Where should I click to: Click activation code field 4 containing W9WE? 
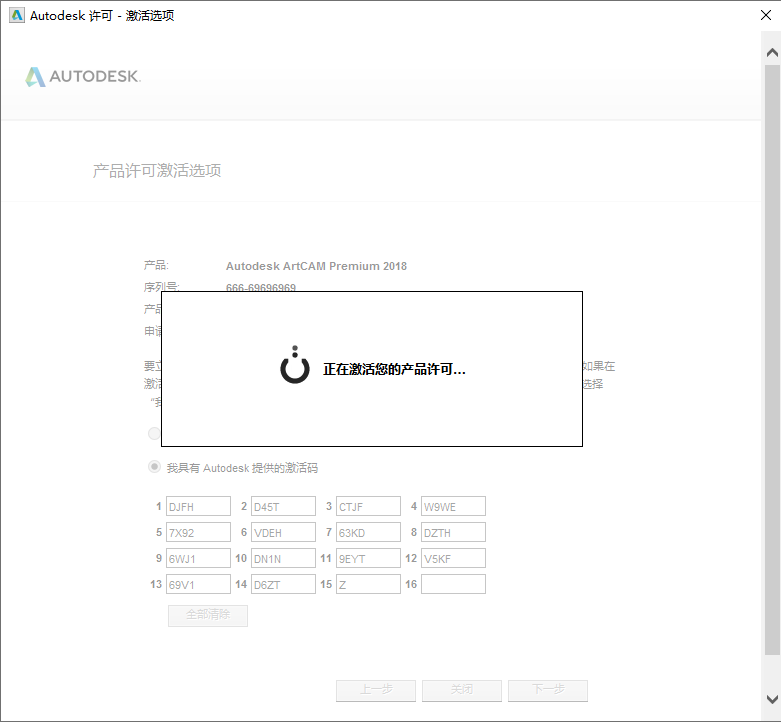tap(453, 507)
